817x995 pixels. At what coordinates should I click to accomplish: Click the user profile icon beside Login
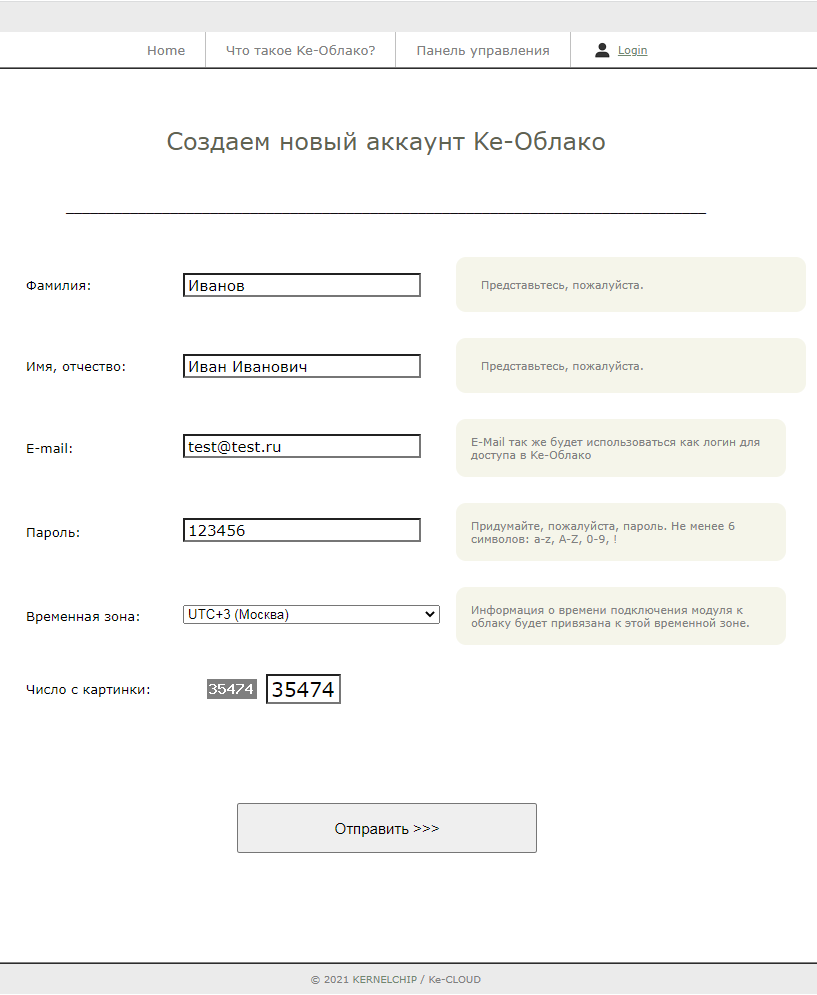[602, 50]
